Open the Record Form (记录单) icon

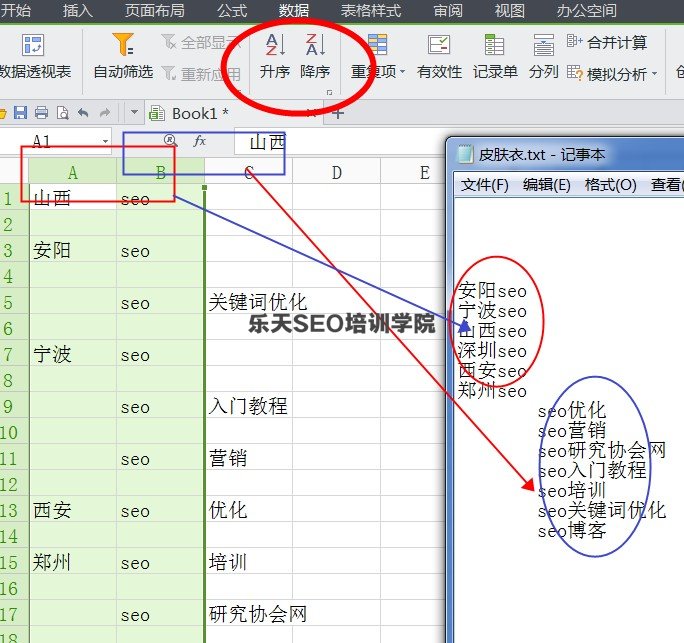pos(494,44)
